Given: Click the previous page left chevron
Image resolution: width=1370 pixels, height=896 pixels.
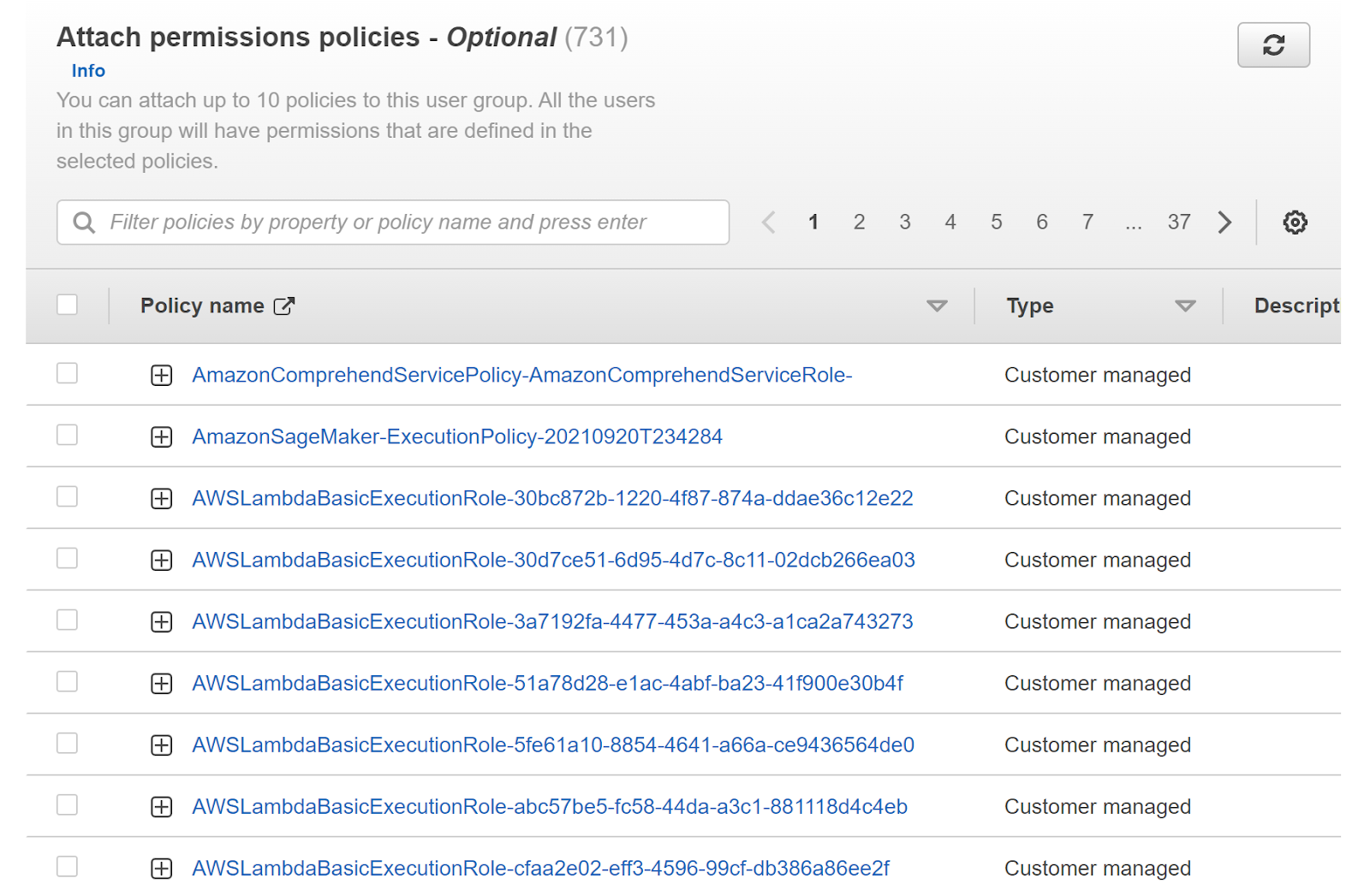Looking at the screenshot, I should (x=768, y=223).
